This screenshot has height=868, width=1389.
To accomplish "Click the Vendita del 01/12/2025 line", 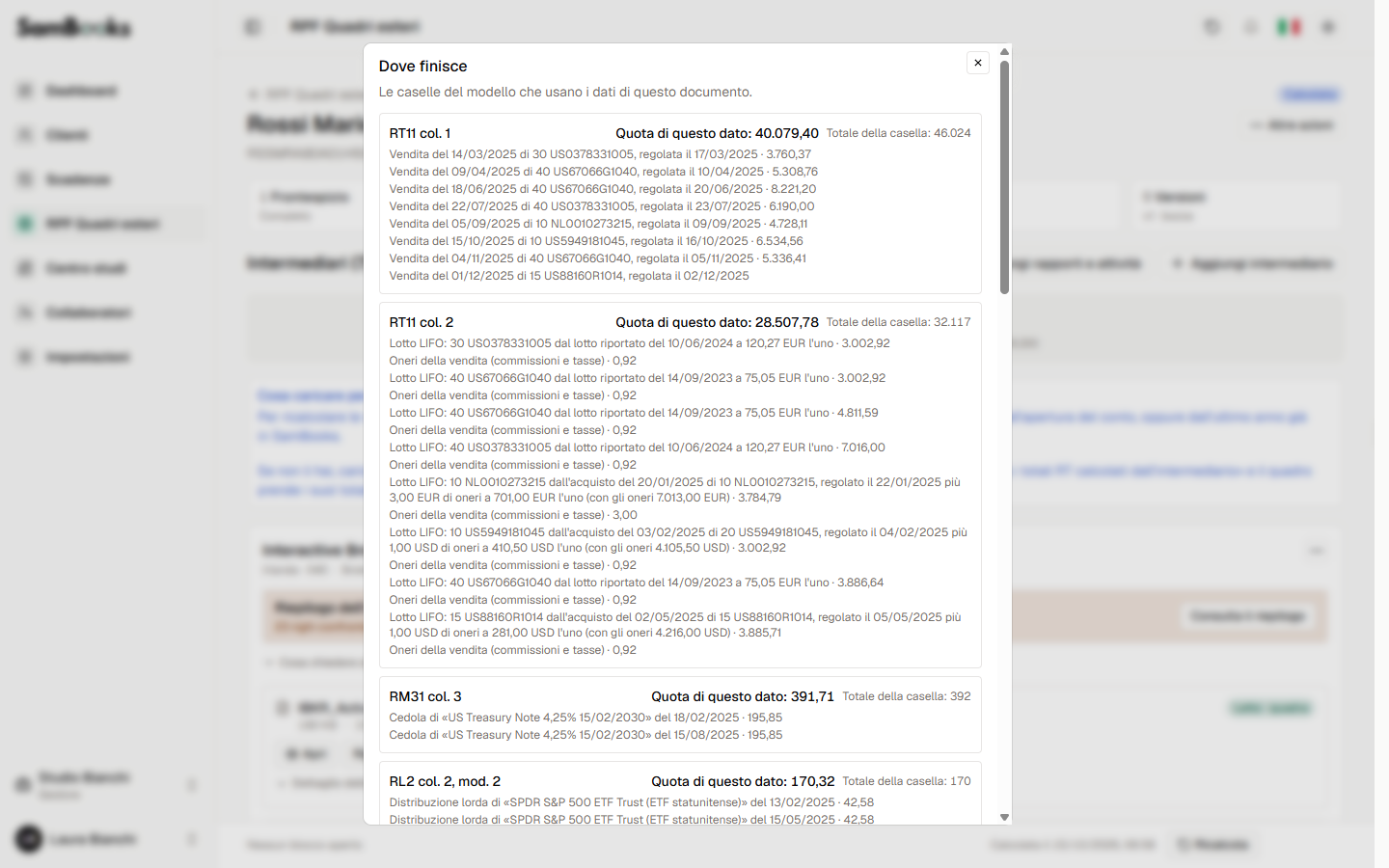I will point(569,276).
